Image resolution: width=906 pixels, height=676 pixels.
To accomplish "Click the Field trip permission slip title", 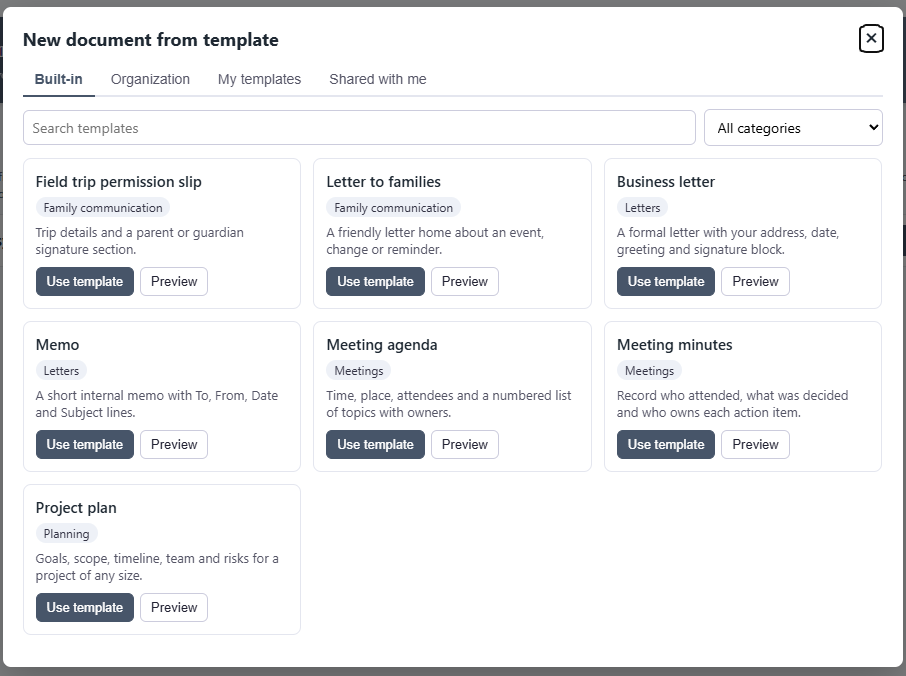I will (x=118, y=182).
